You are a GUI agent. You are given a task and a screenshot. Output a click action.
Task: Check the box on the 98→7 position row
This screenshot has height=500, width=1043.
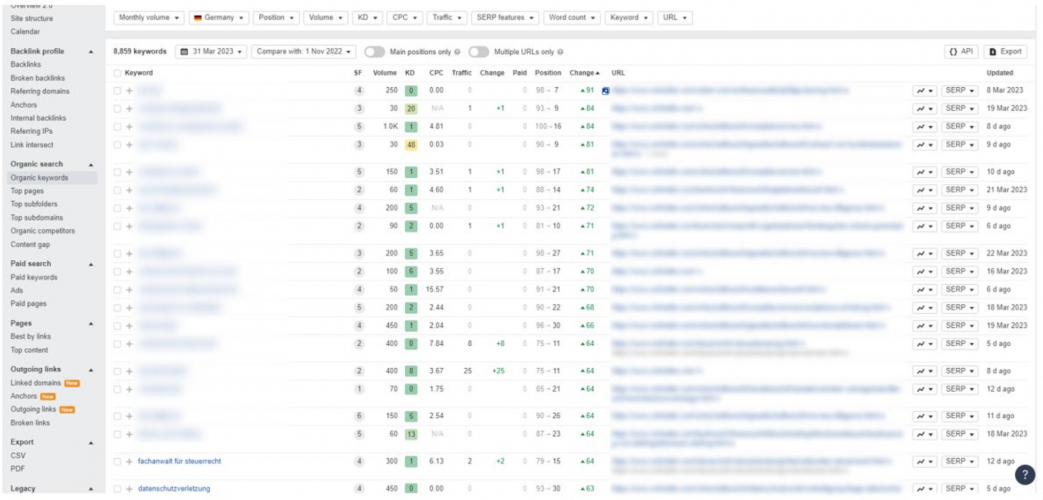(x=117, y=90)
